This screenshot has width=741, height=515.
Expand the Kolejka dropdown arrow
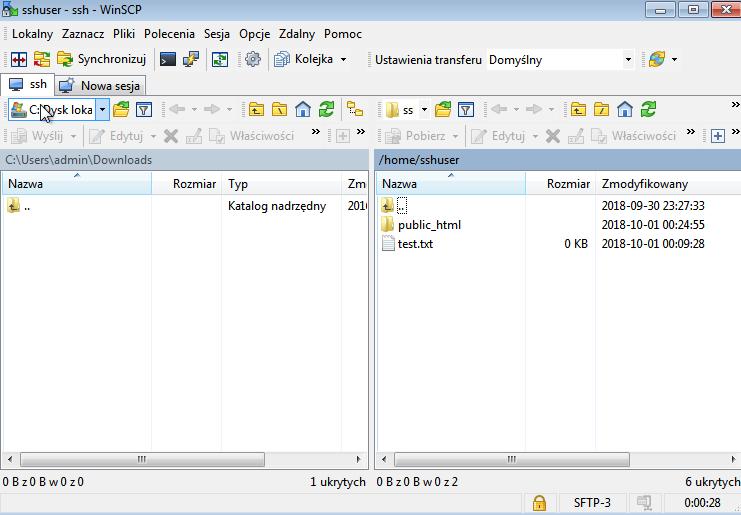344,60
